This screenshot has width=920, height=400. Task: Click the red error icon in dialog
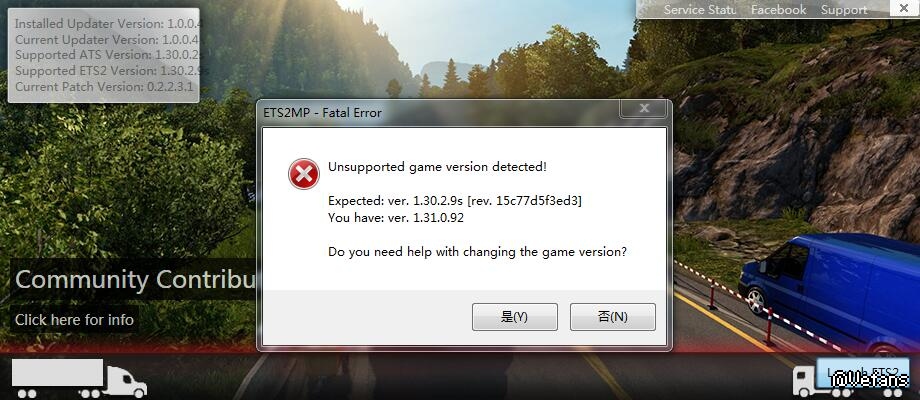pos(303,174)
